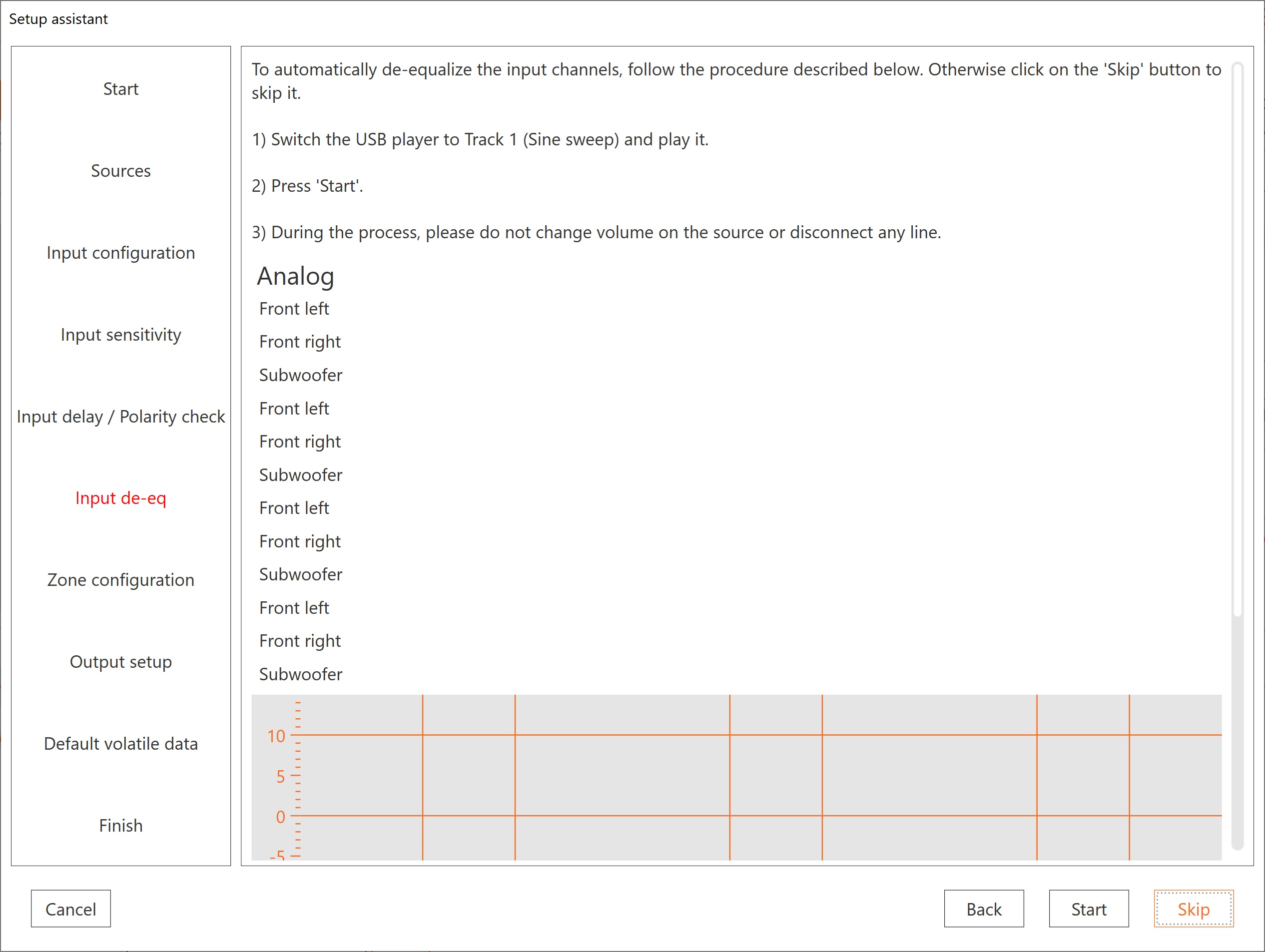
Task: Select the Default volatile data step
Action: coord(121,743)
